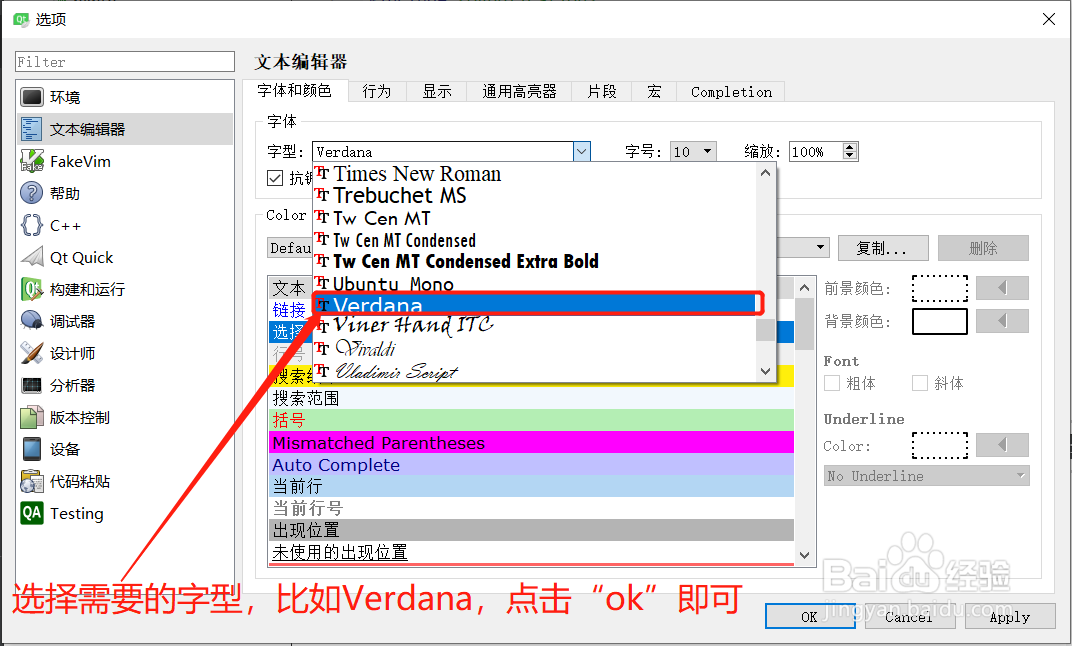Open the 分析器 analyzer icon
The image size is (1072, 646).
31,386
